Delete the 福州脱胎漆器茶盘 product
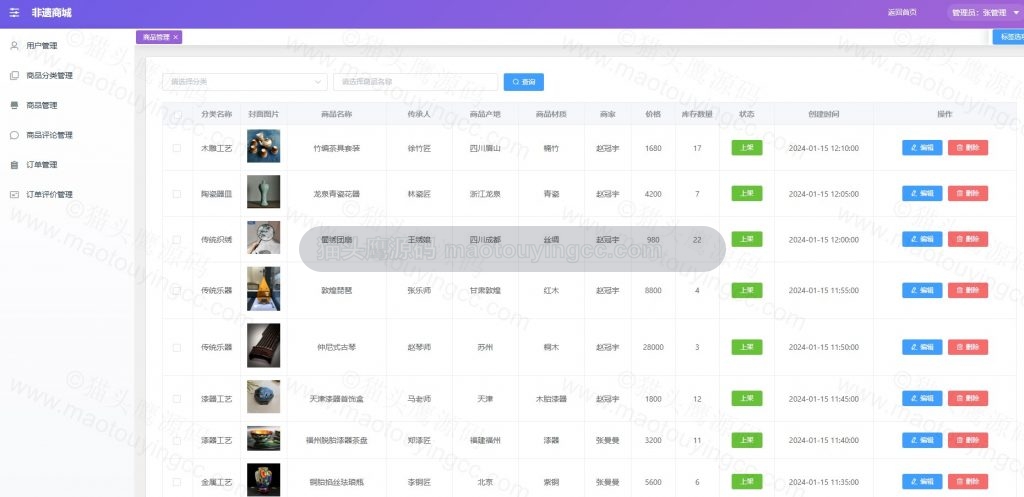The height and width of the screenshot is (497, 1024). [968, 440]
